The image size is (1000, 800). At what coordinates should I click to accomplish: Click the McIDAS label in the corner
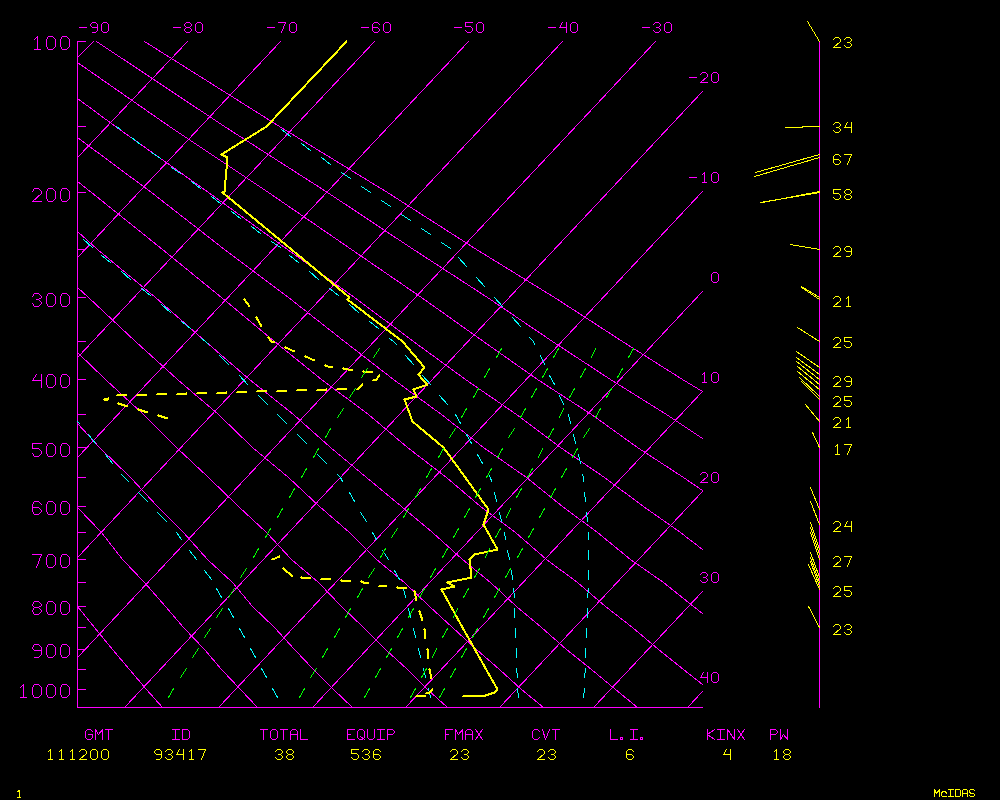click(x=957, y=792)
